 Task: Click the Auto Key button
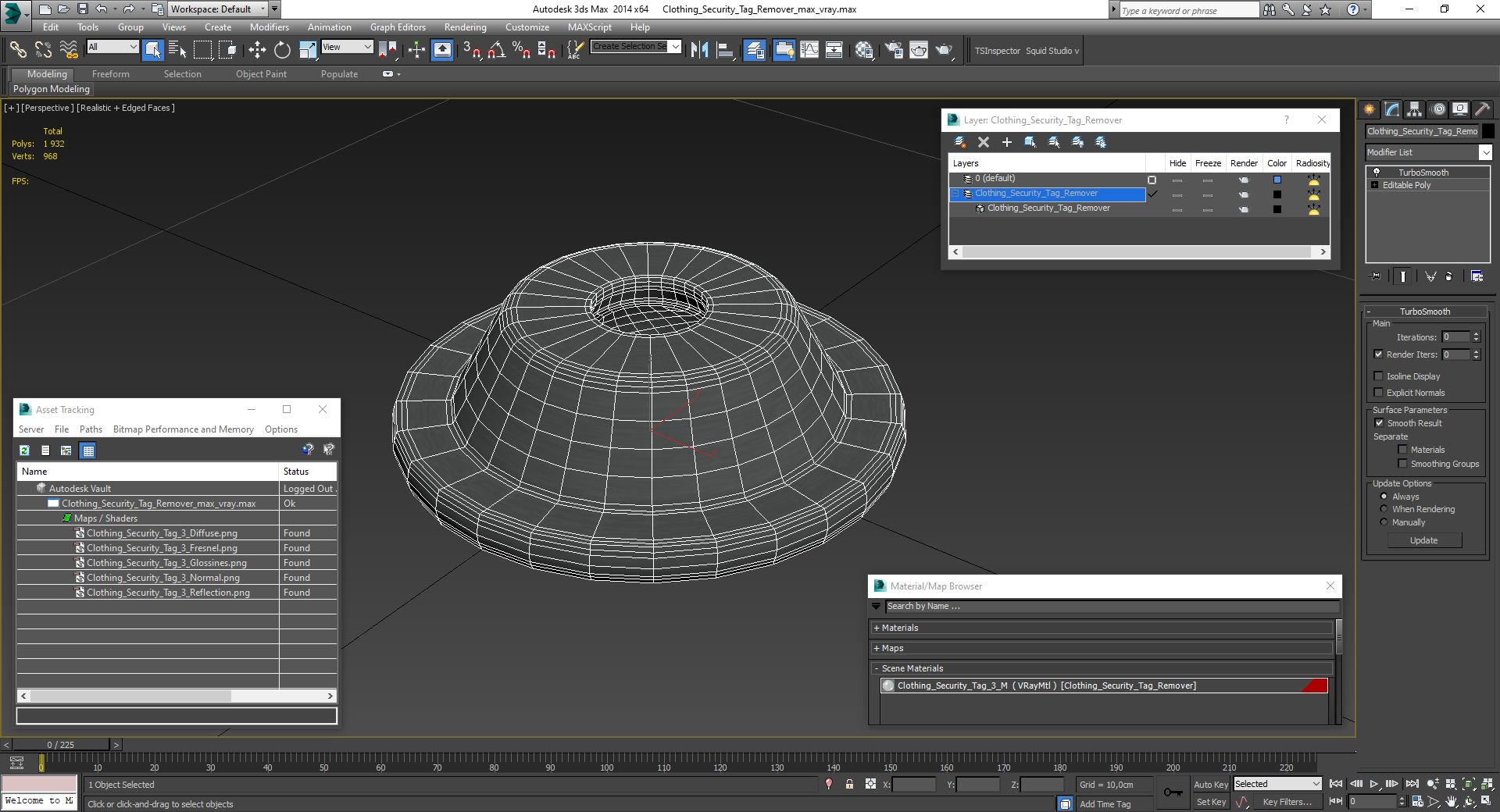click(1210, 785)
